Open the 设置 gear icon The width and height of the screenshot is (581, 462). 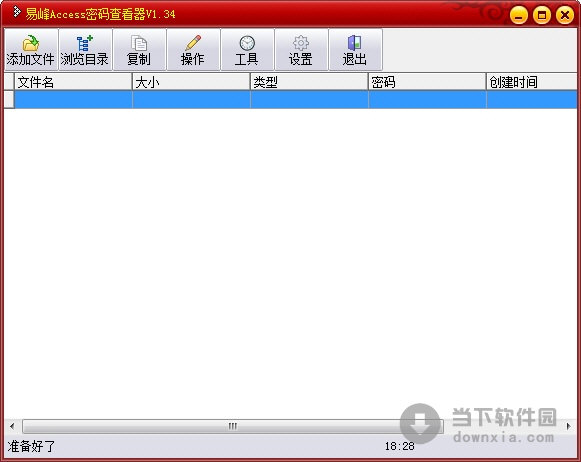(x=301, y=43)
